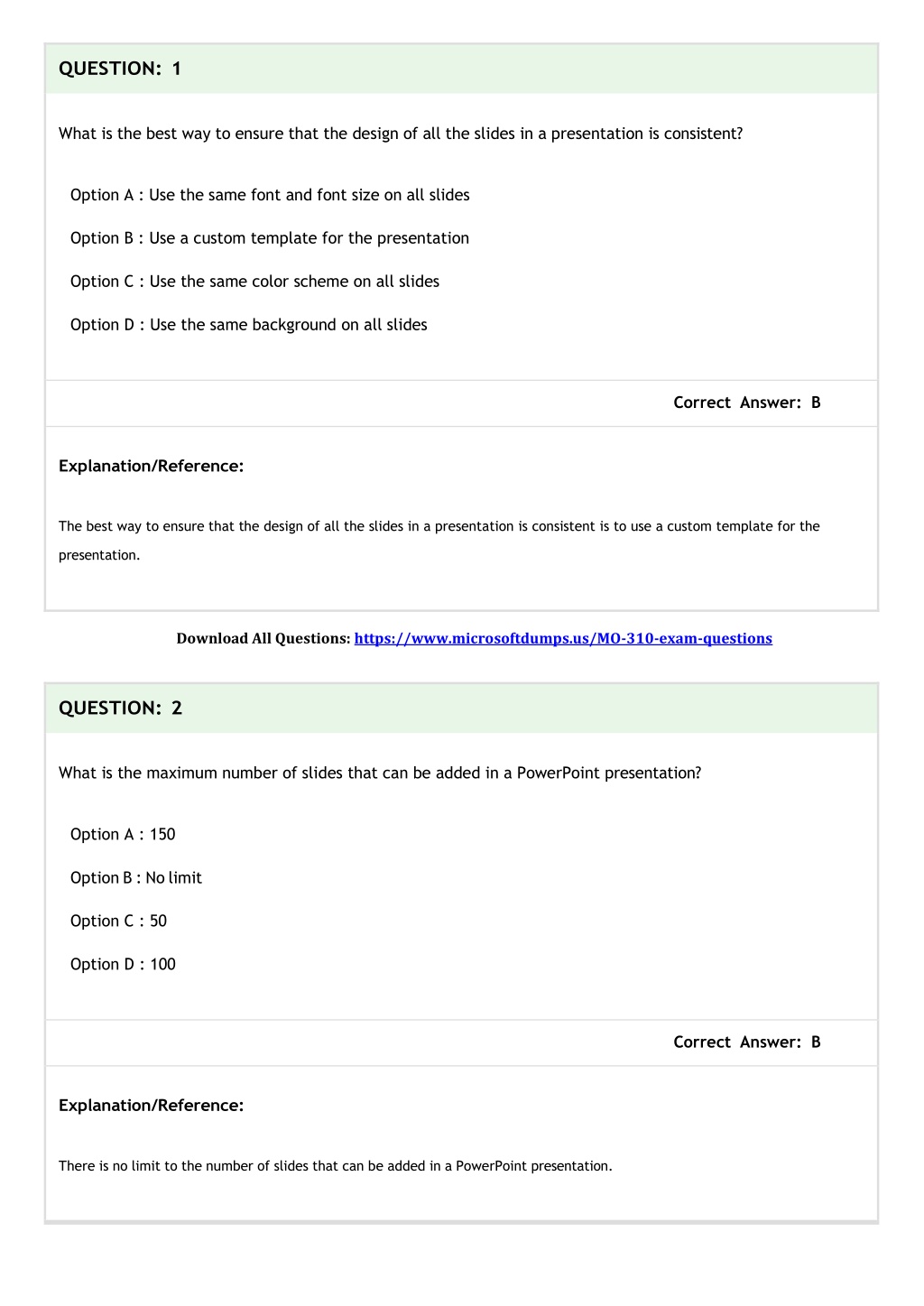Open the microsoftdumps MO-310 exam questions link
Screen dimensions: 924x1306
[563, 639]
